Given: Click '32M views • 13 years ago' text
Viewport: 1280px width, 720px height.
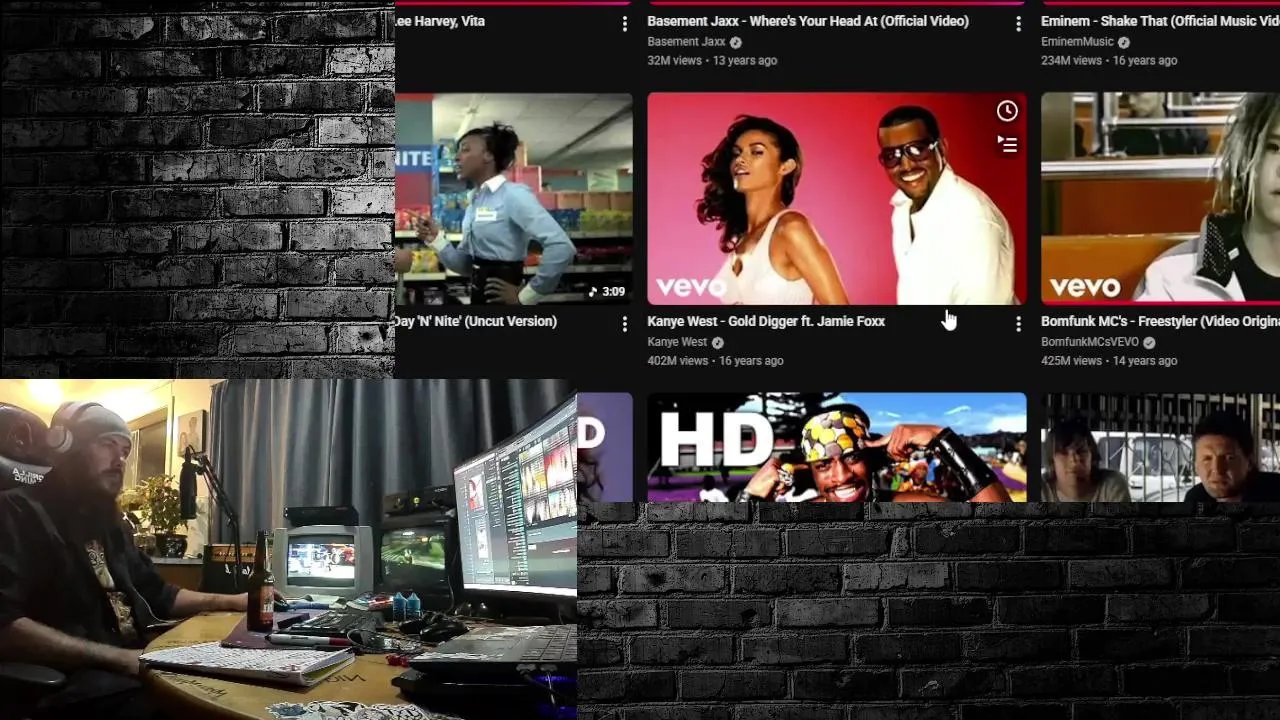Looking at the screenshot, I should click(712, 61).
